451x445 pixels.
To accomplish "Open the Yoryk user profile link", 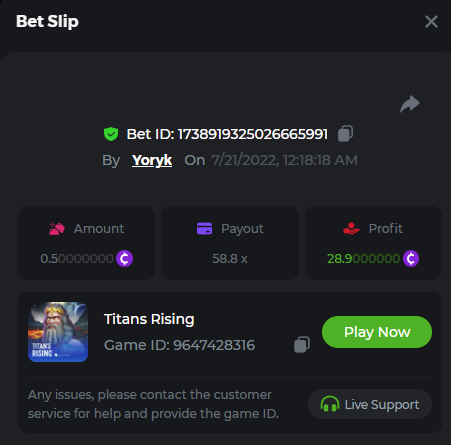I will 152,160.
